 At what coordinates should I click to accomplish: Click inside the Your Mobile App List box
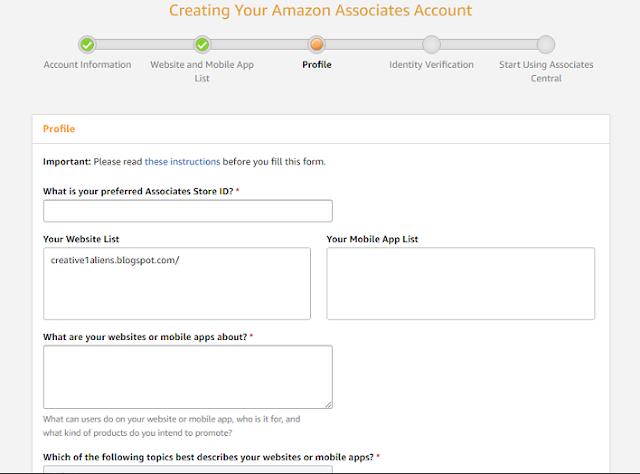[x=461, y=283]
